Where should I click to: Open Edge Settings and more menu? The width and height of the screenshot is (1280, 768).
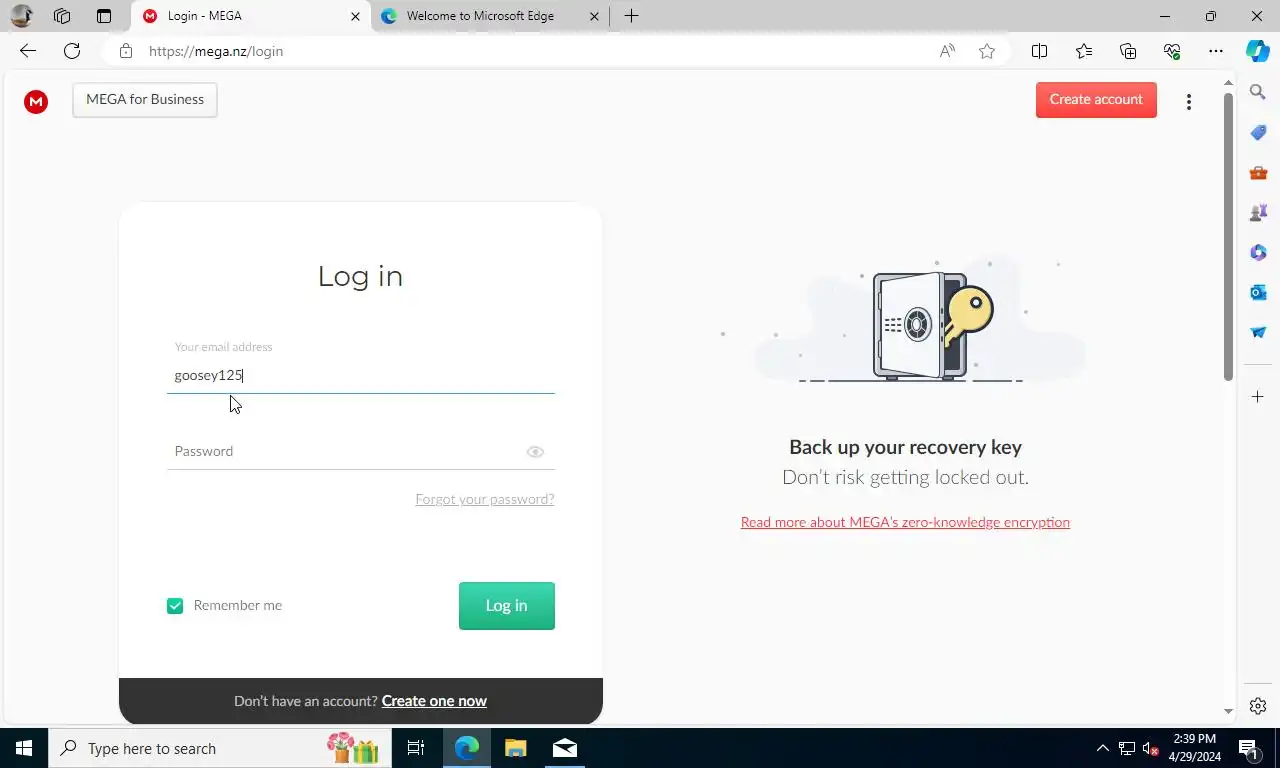1215,51
